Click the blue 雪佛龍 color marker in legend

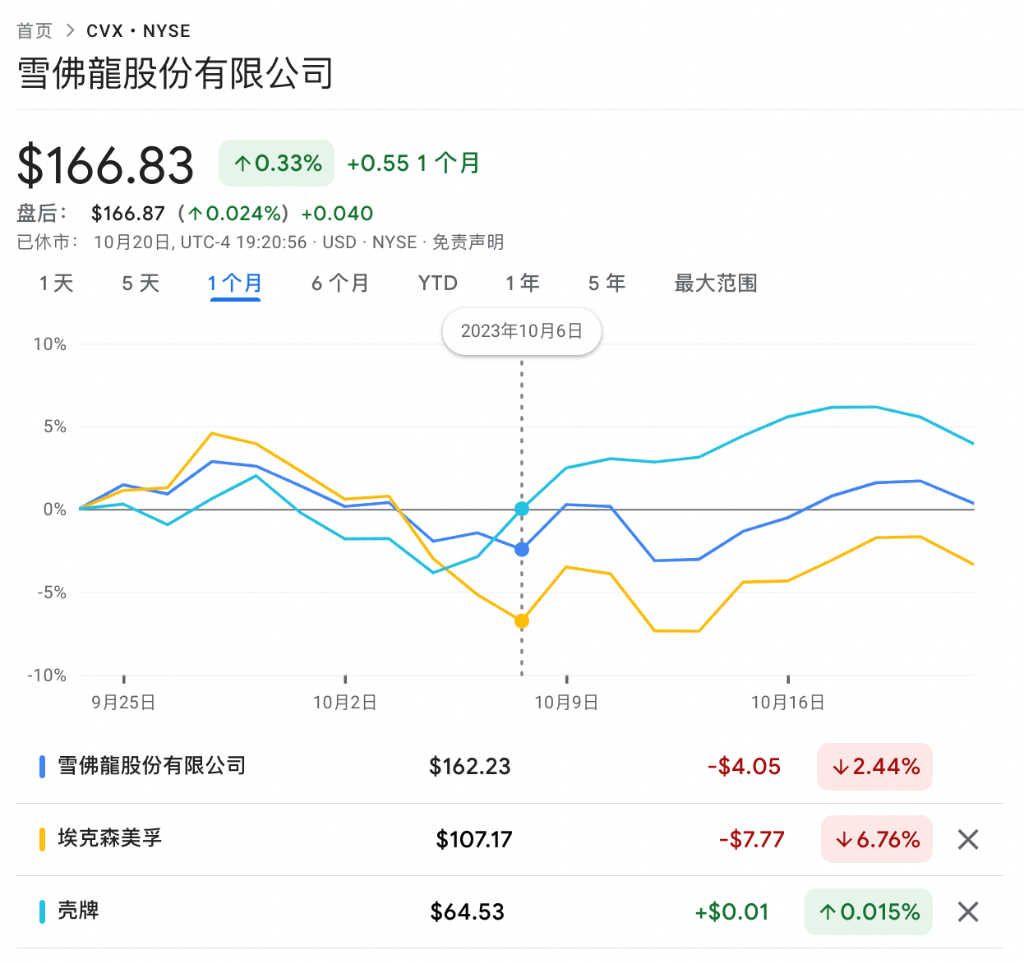(43, 767)
